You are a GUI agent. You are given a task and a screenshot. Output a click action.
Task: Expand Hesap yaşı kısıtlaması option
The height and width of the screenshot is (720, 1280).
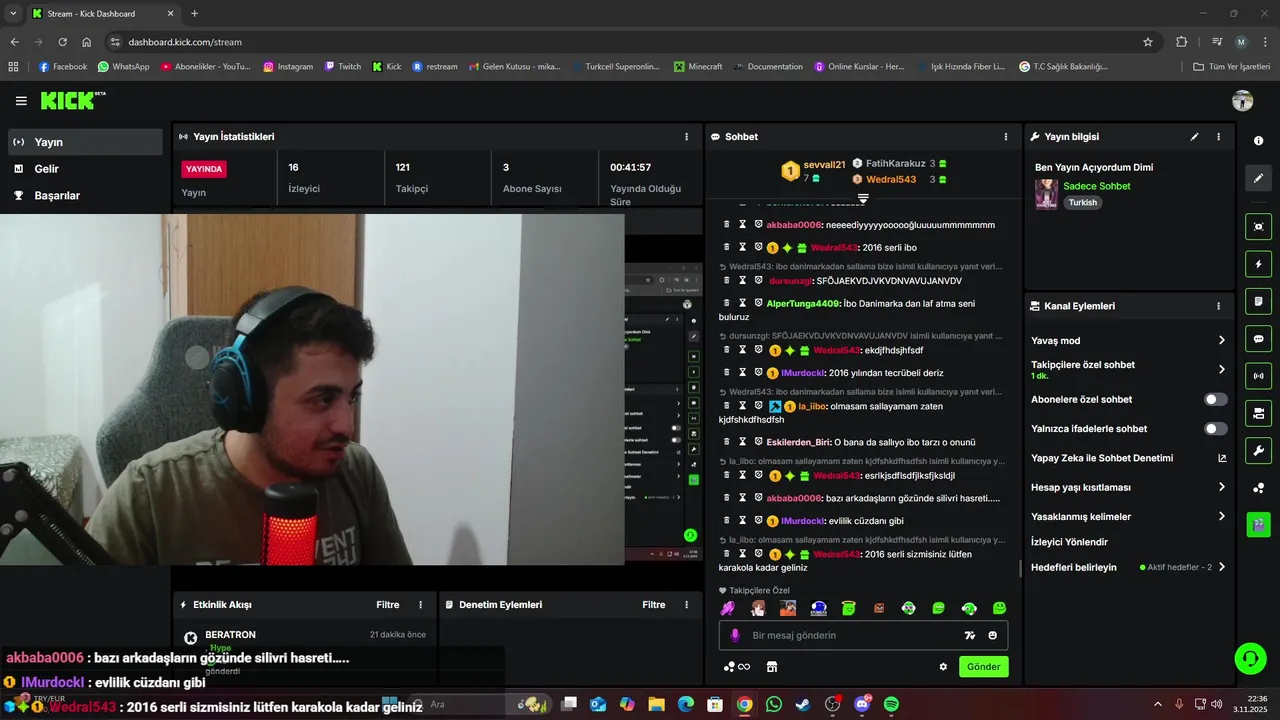tap(1222, 487)
